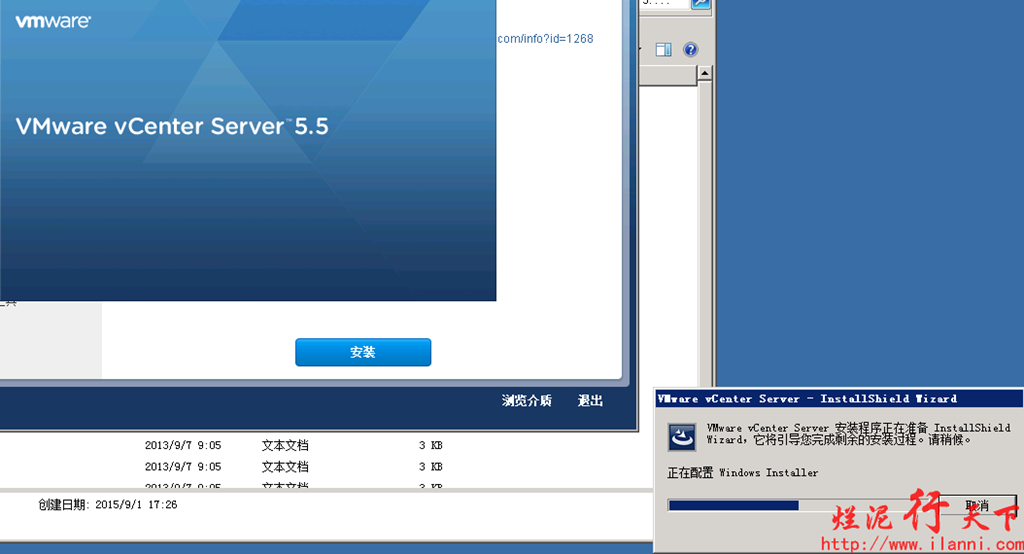Expand the view options dropdown arrow beside preview pane
This screenshot has height=554, width=1024.
(640, 49)
